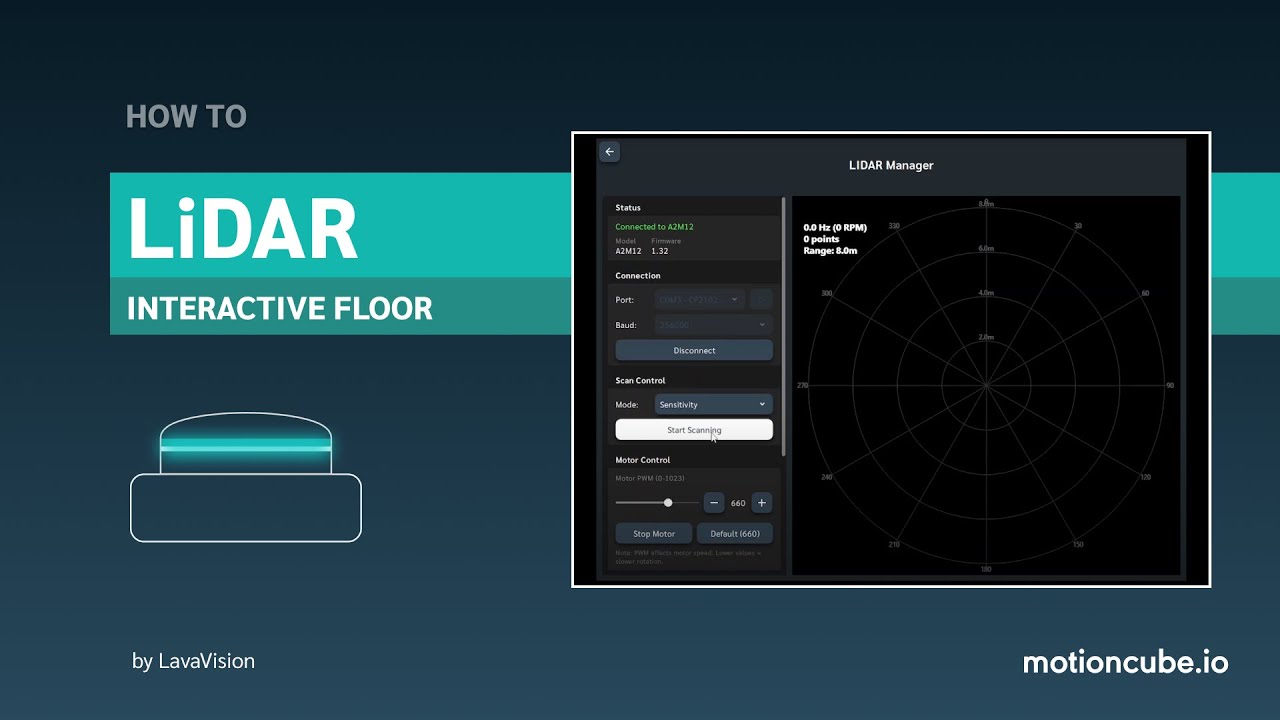Increase motor PWM with the plus button
The height and width of the screenshot is (720, 1280).
point(761,503)
